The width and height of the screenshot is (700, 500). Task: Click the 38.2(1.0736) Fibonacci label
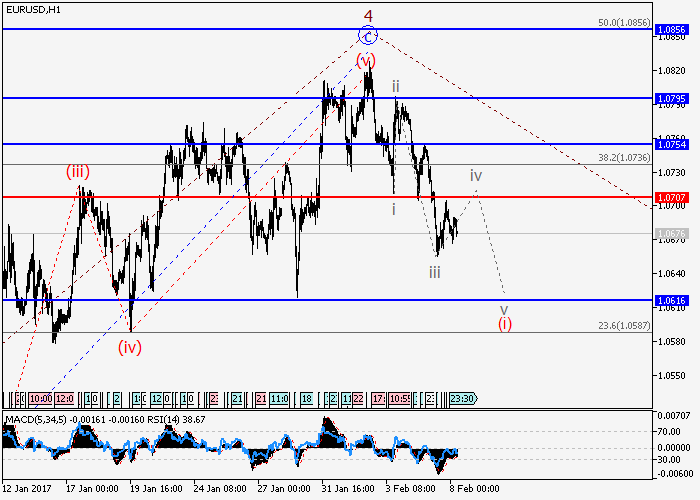click(624, 158)
